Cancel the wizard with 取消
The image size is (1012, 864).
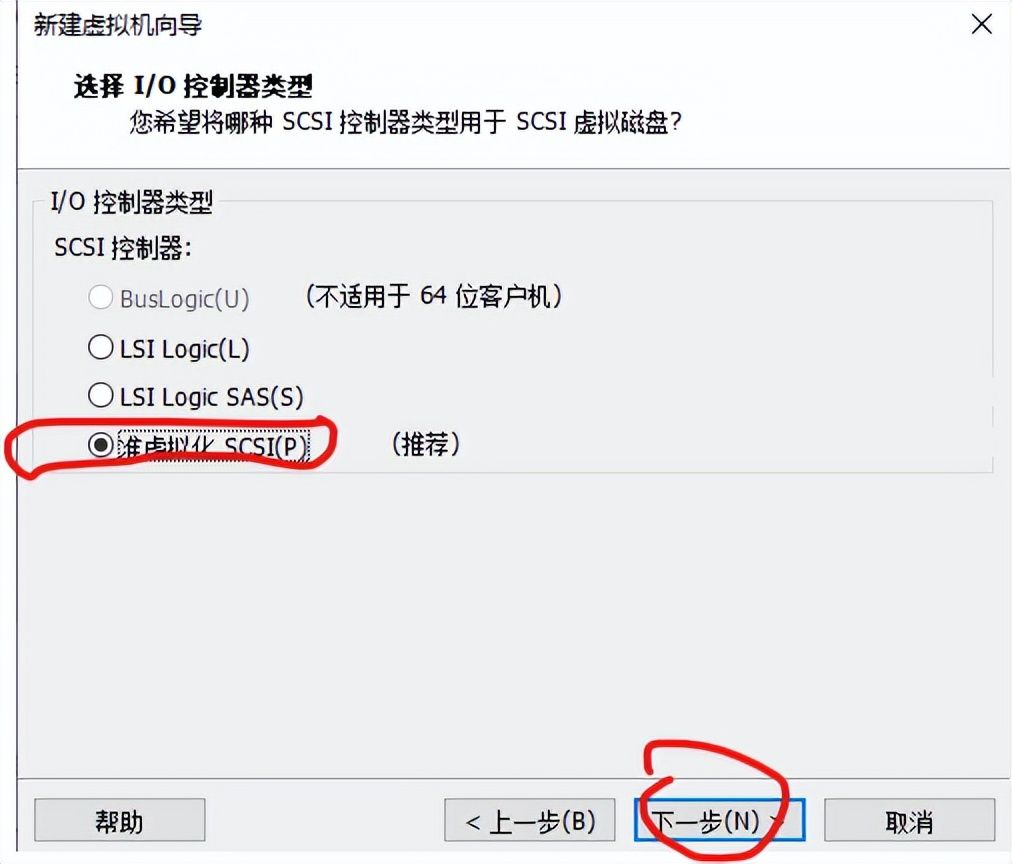tap(909, 820)
